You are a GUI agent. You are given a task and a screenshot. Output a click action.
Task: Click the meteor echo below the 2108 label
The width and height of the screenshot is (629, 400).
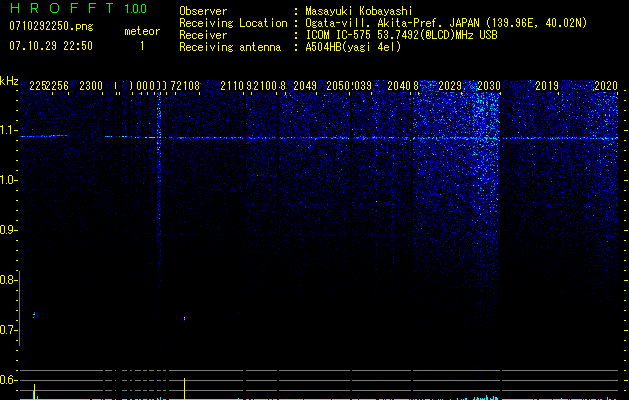click(x=185, y=319)
